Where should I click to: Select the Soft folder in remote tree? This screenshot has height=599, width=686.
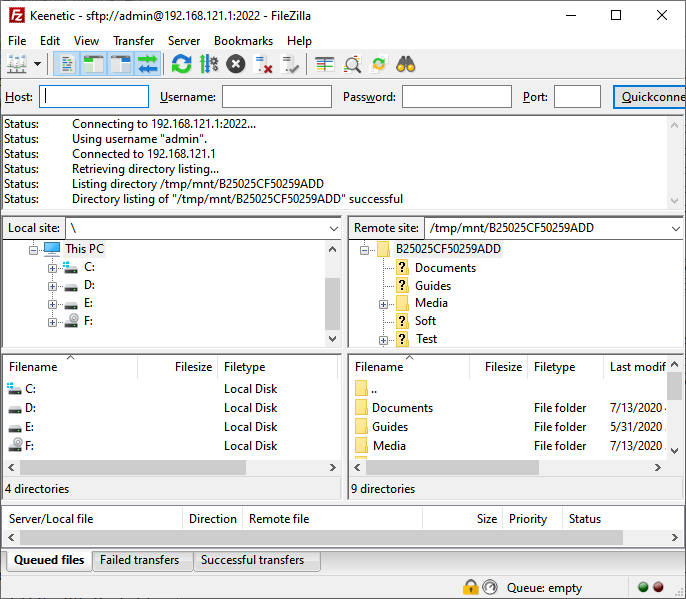pyautogui.click(x=425, y=321)
